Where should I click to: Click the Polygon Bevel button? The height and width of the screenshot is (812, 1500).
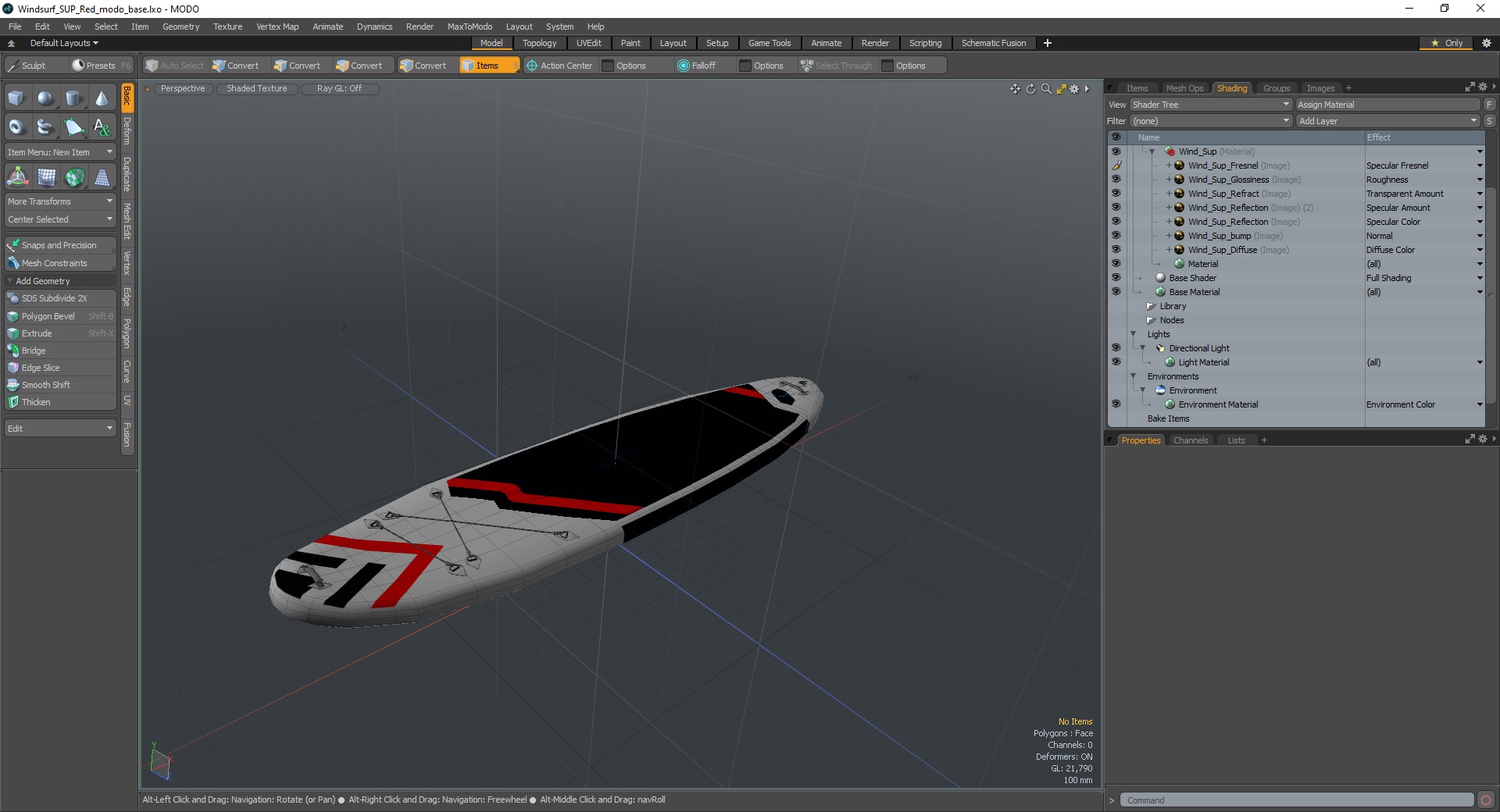coord(60,316)
